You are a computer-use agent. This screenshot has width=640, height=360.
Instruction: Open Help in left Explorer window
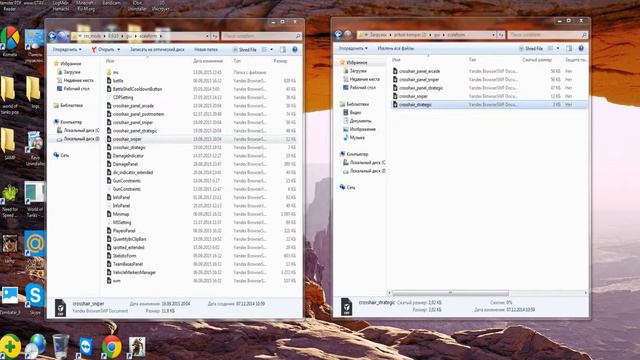coord(295,49)
